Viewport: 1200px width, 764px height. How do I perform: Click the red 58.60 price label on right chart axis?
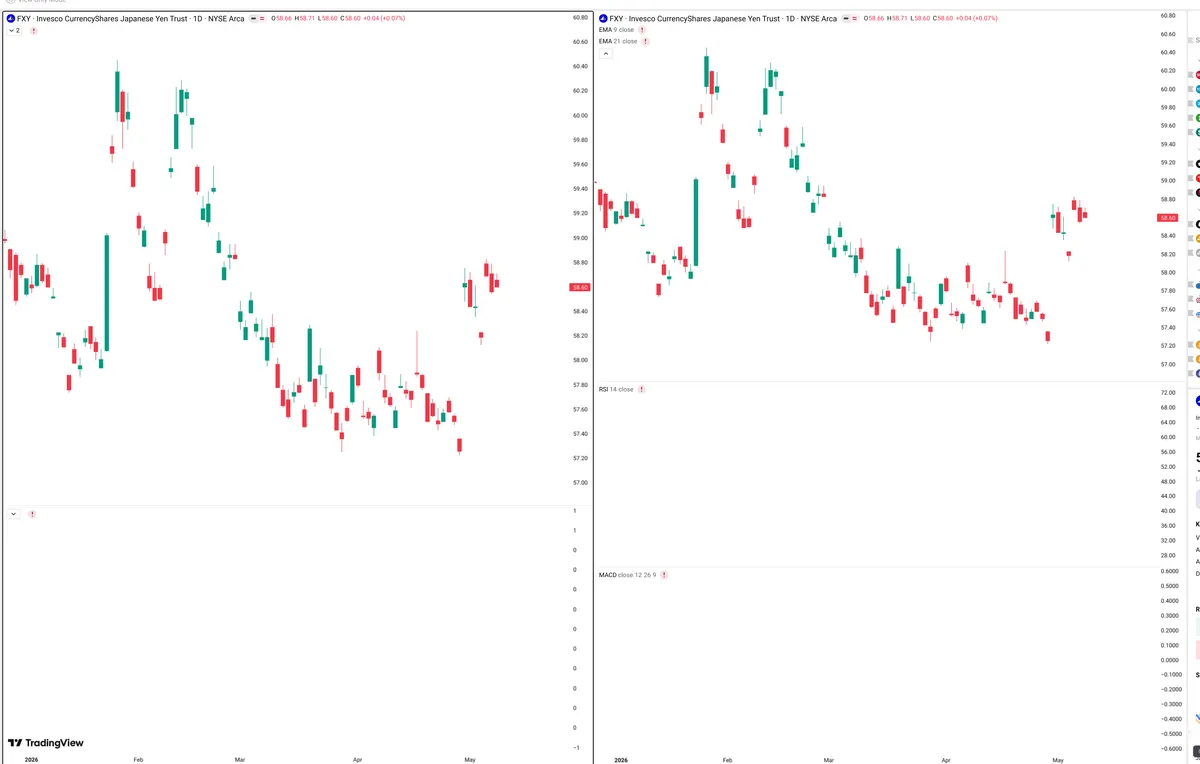(x=1167, y=217)
